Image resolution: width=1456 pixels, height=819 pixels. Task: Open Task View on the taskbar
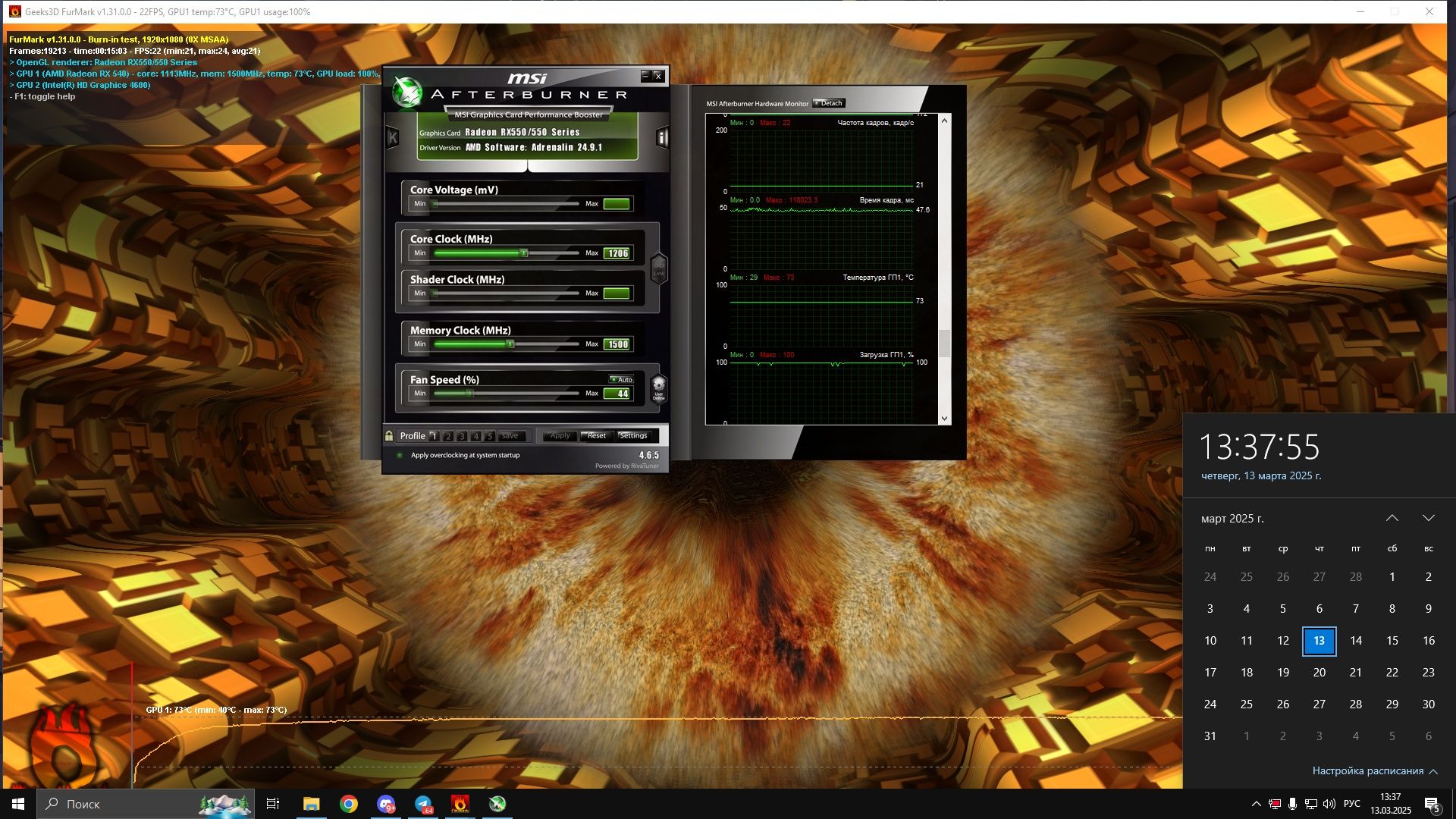273,804
